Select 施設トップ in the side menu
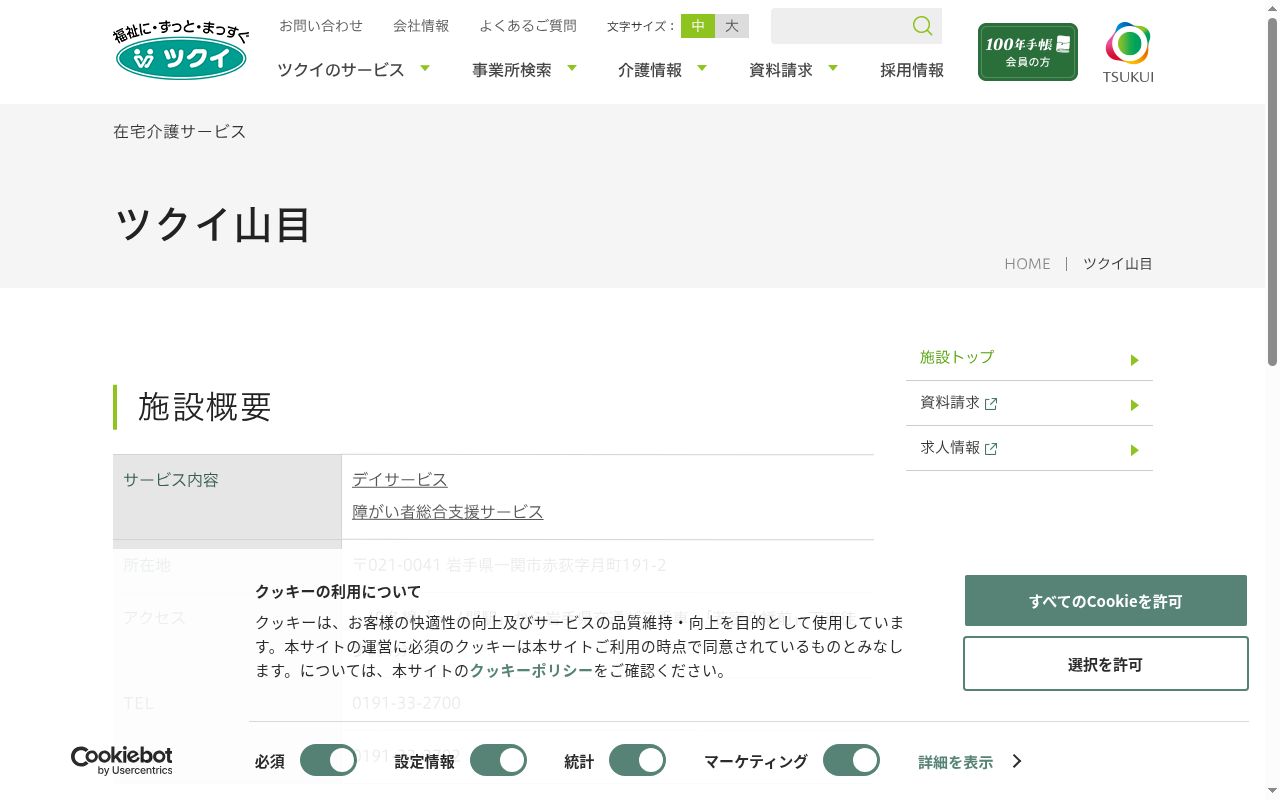 [x=1029, y=358]
